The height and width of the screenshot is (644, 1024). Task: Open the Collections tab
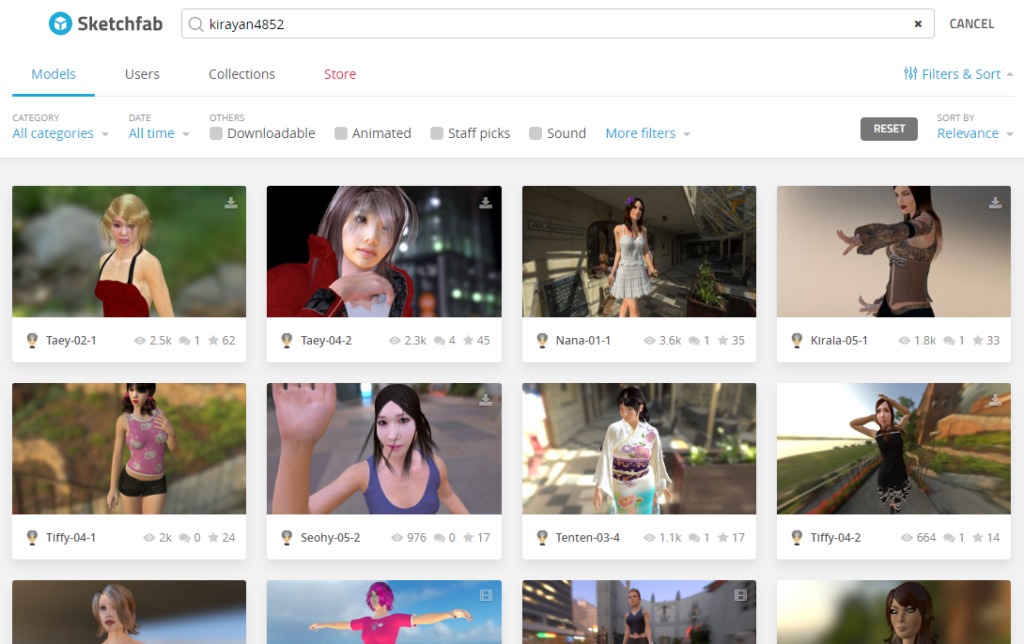pyautogui.click(x=242, y=74)
